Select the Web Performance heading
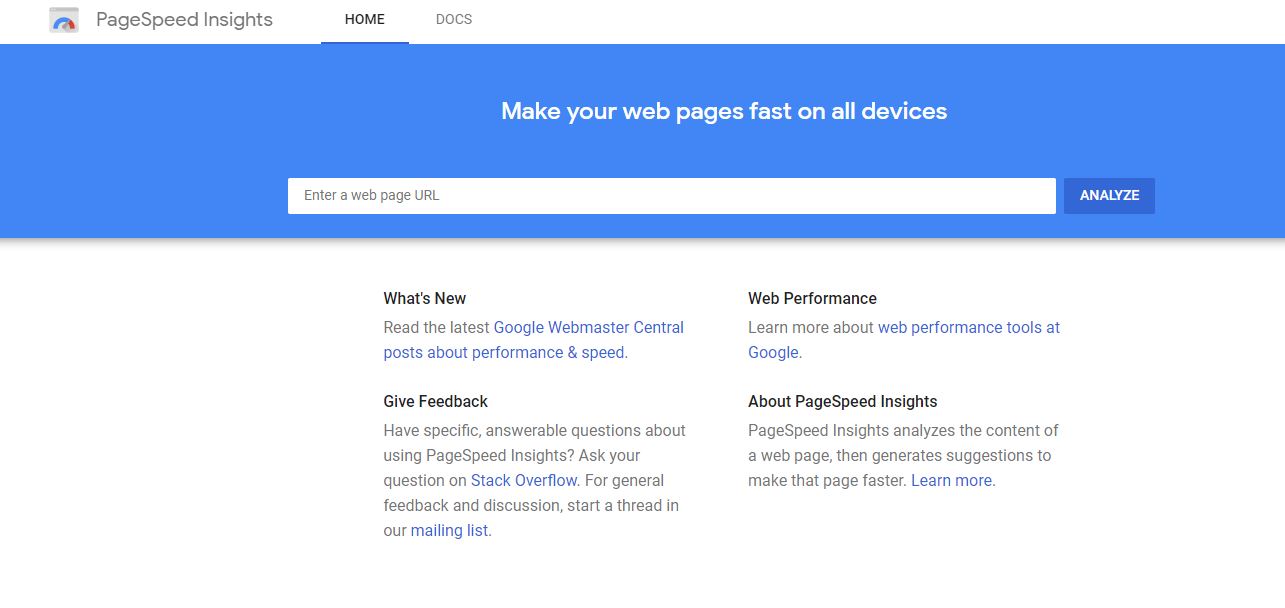 point(812,298)
